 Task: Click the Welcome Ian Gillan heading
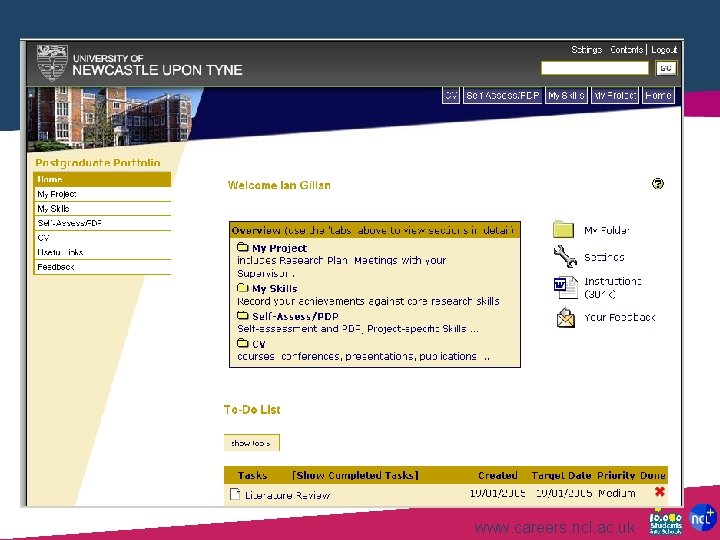279,185
